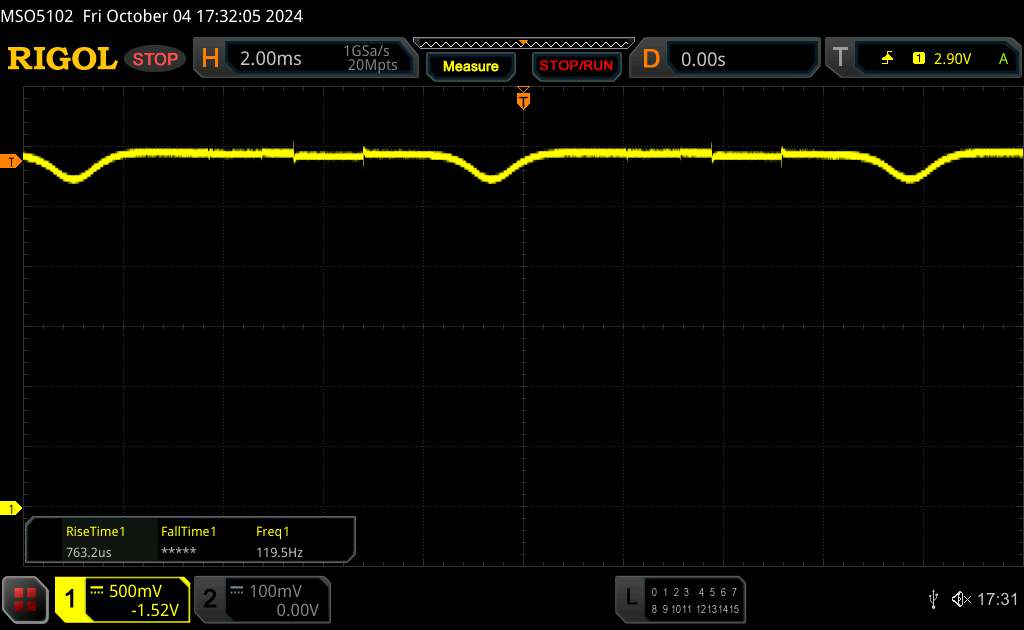Open horizontal timebase 2.00ms setting
1024x630 pixels.
click(270, 59)
